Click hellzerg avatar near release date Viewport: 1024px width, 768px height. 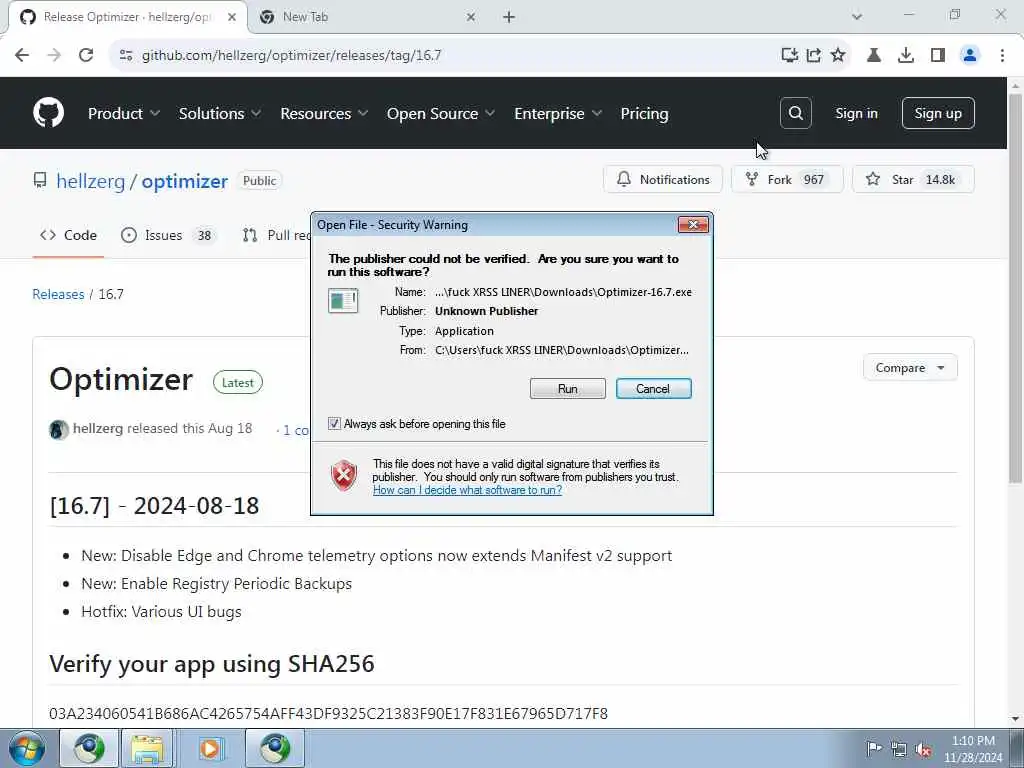click(x=59, y=429)
